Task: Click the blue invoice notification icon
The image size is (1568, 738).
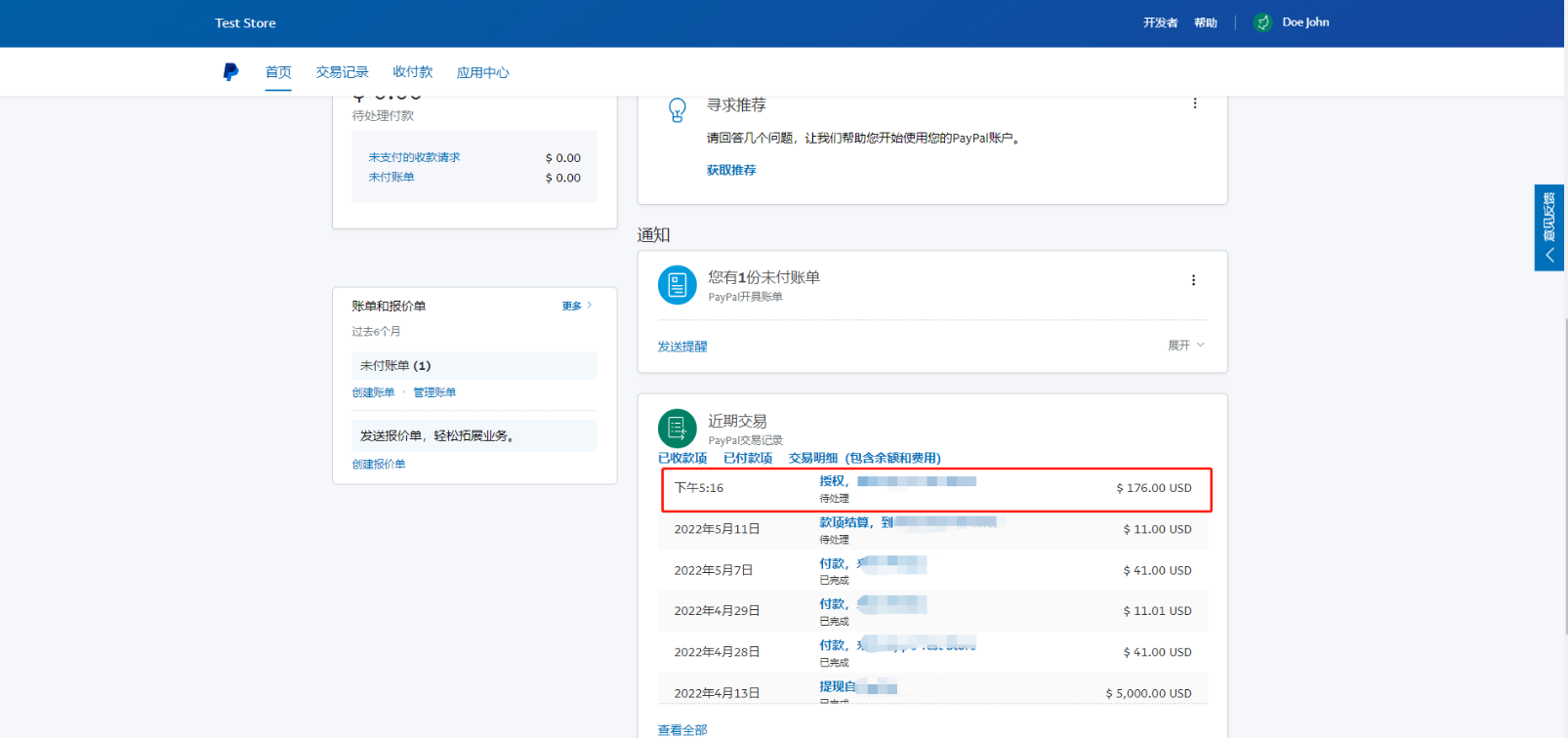Action: [x=677, y=285]
